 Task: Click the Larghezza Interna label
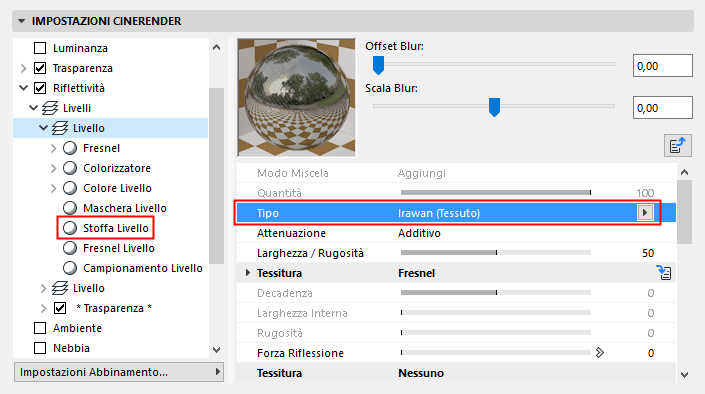(x=302, y=313)
